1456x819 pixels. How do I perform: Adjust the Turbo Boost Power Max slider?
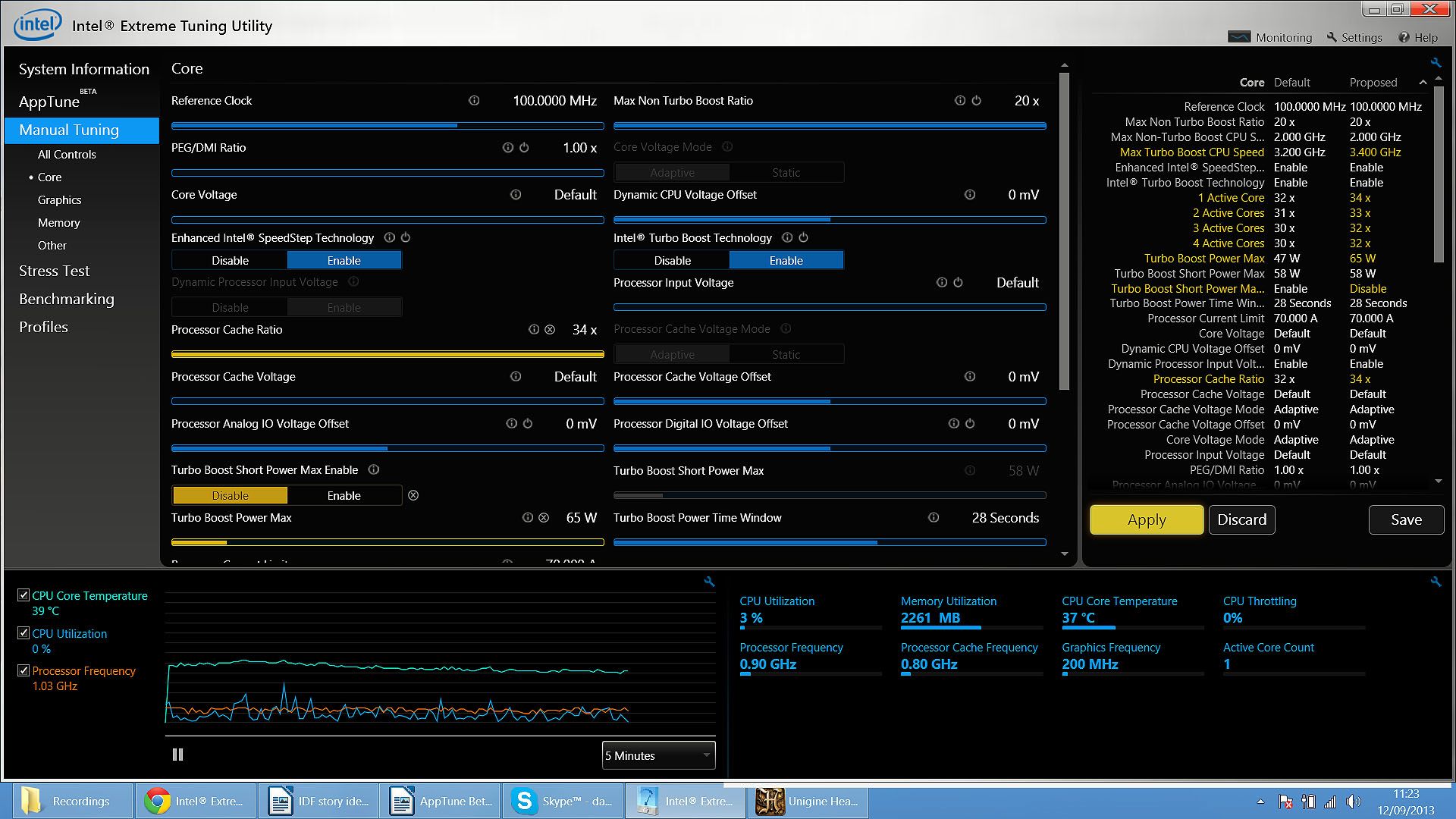[227, 542]
